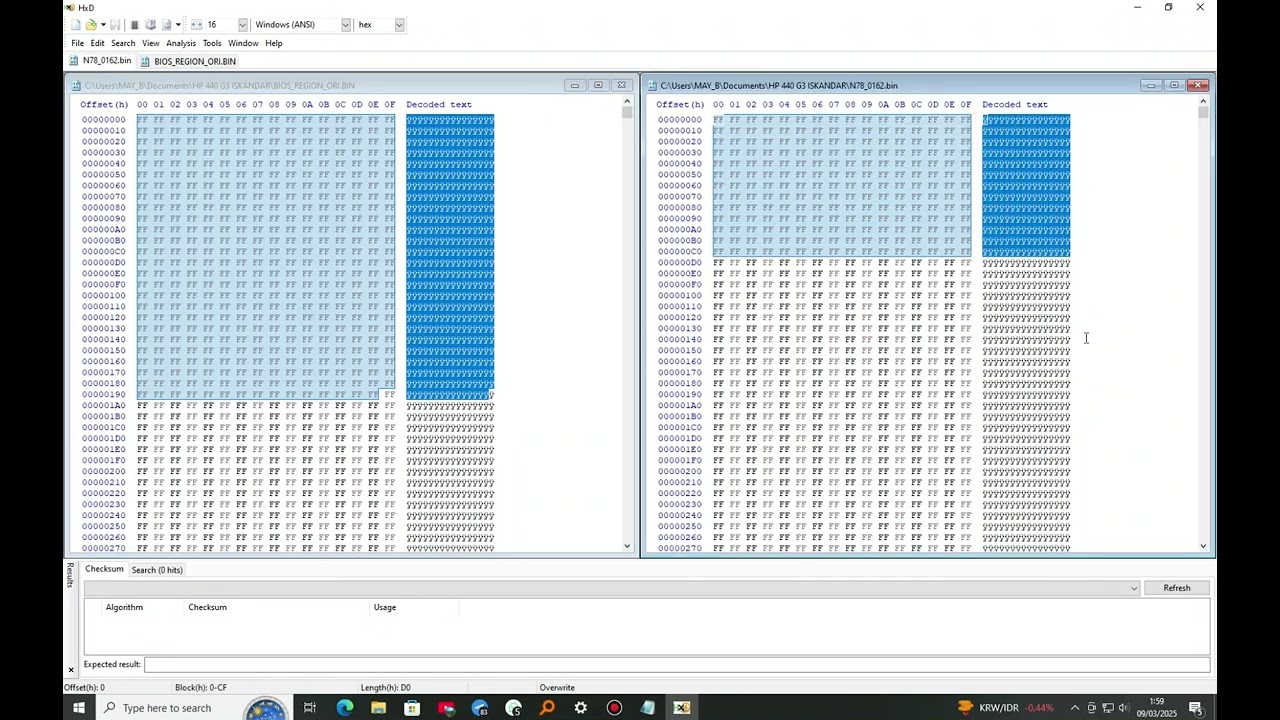Expand the disk image arrow beside toolbar
Viewport: 1280px width, 720px height.
click(x=177, y=25)
